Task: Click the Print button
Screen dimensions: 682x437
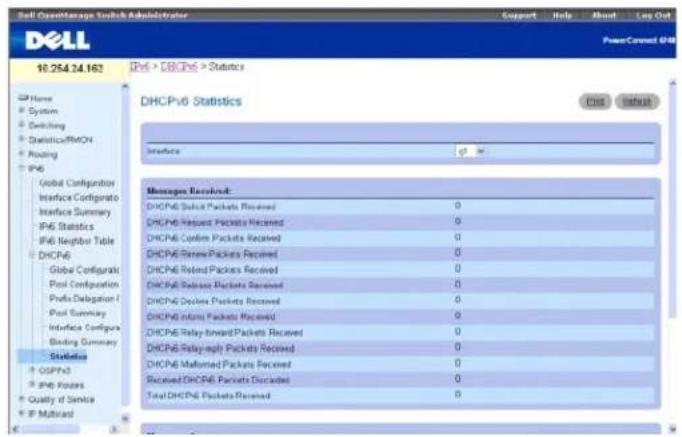Action: (595, 102)
